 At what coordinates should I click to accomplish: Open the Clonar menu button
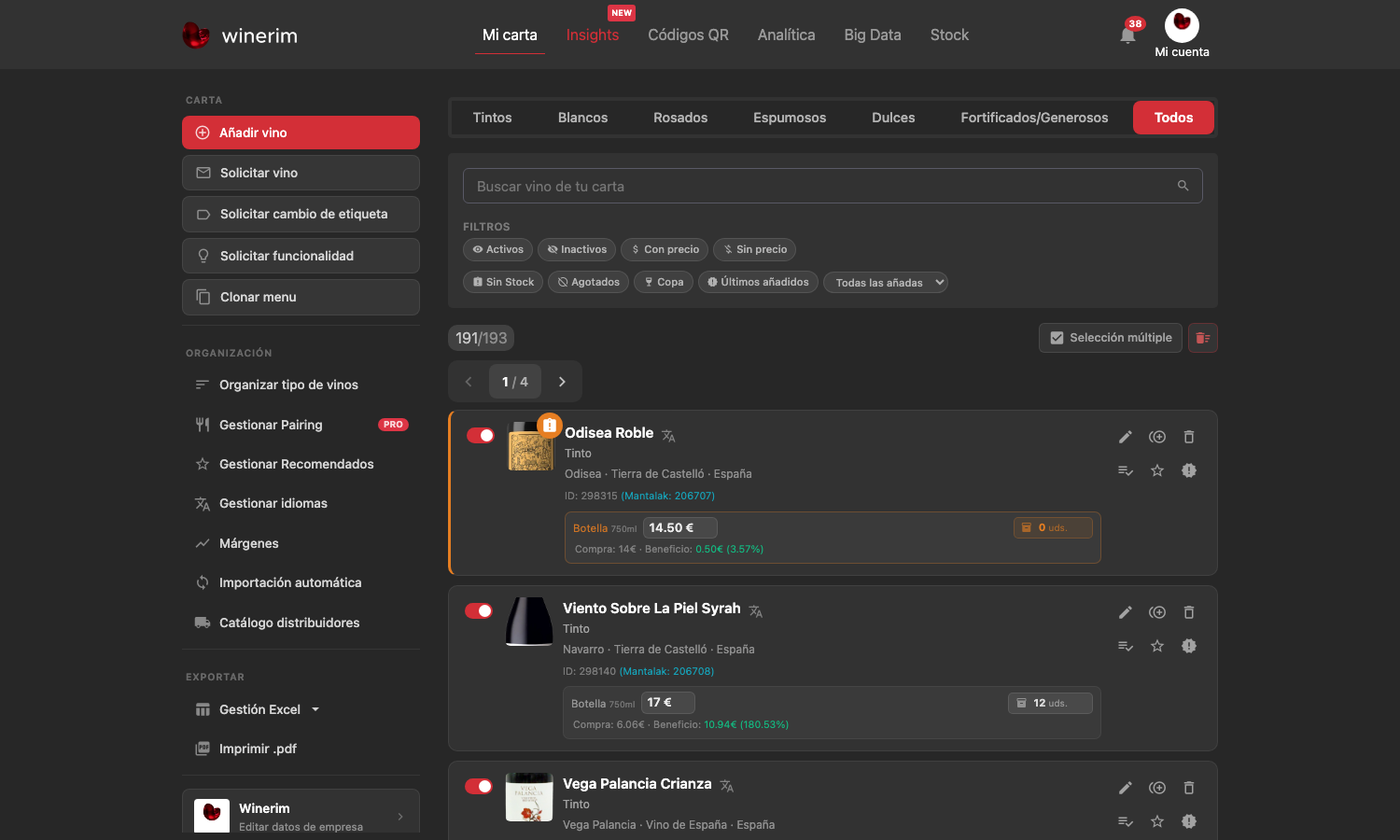click(301, 297)
